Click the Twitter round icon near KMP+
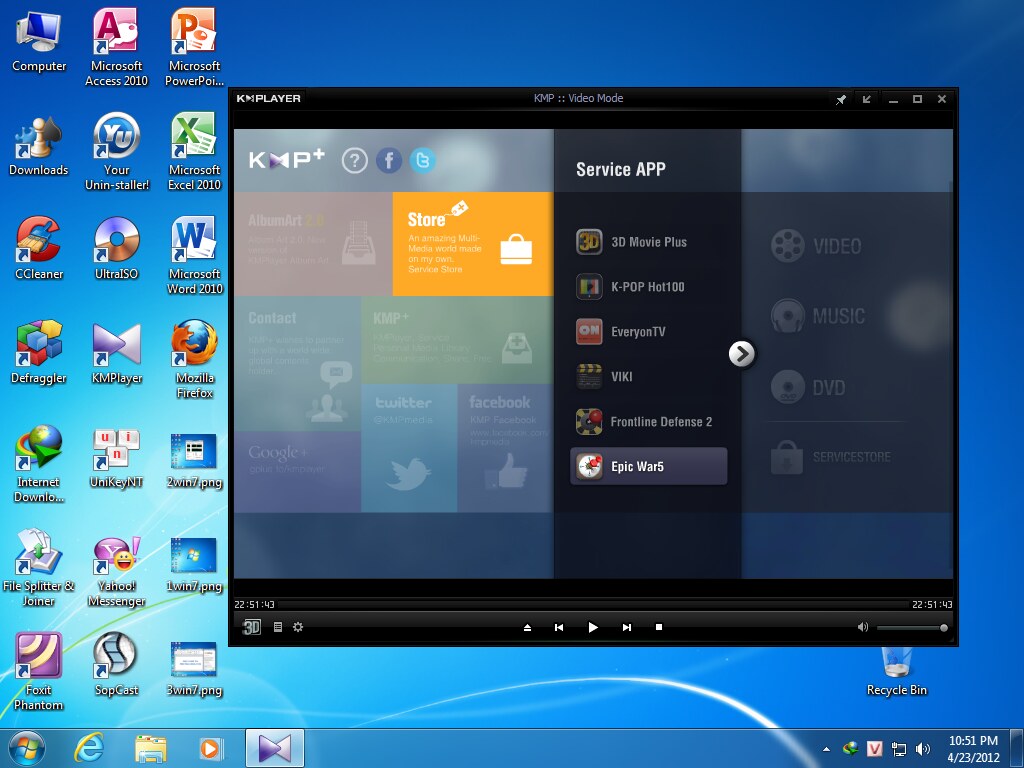This screenshot has width=1024, height=768. click(x=423, y=160)
